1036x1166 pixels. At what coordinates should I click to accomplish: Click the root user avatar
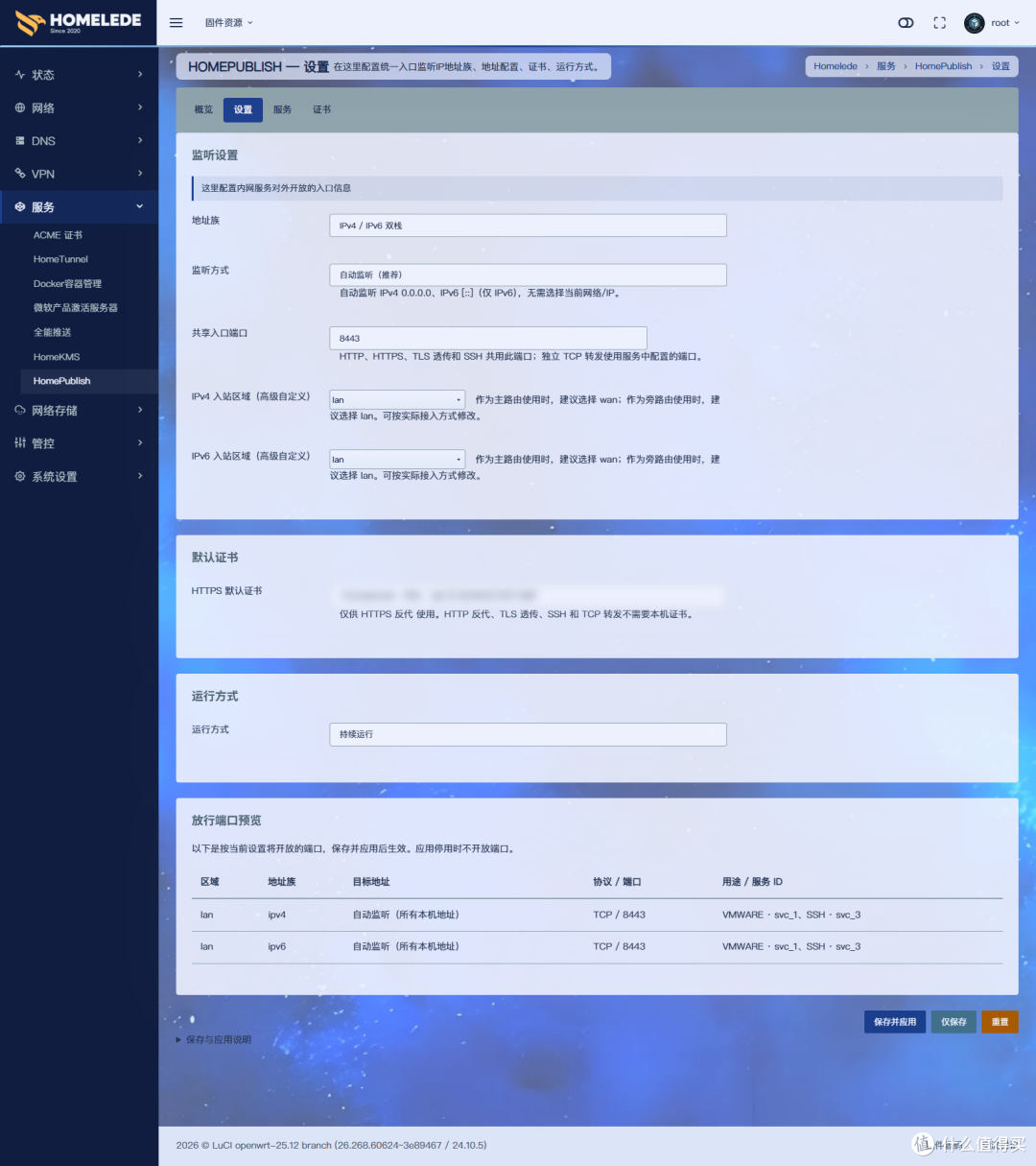click(x=975, y=23)
